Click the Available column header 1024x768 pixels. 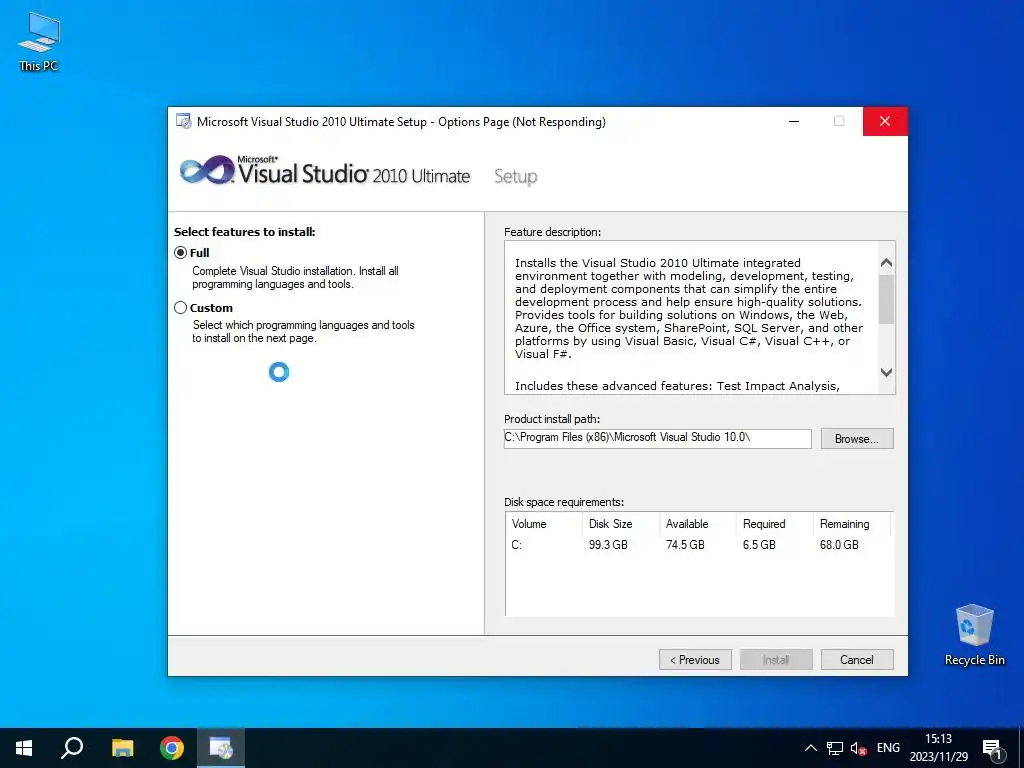pos(697,524)
